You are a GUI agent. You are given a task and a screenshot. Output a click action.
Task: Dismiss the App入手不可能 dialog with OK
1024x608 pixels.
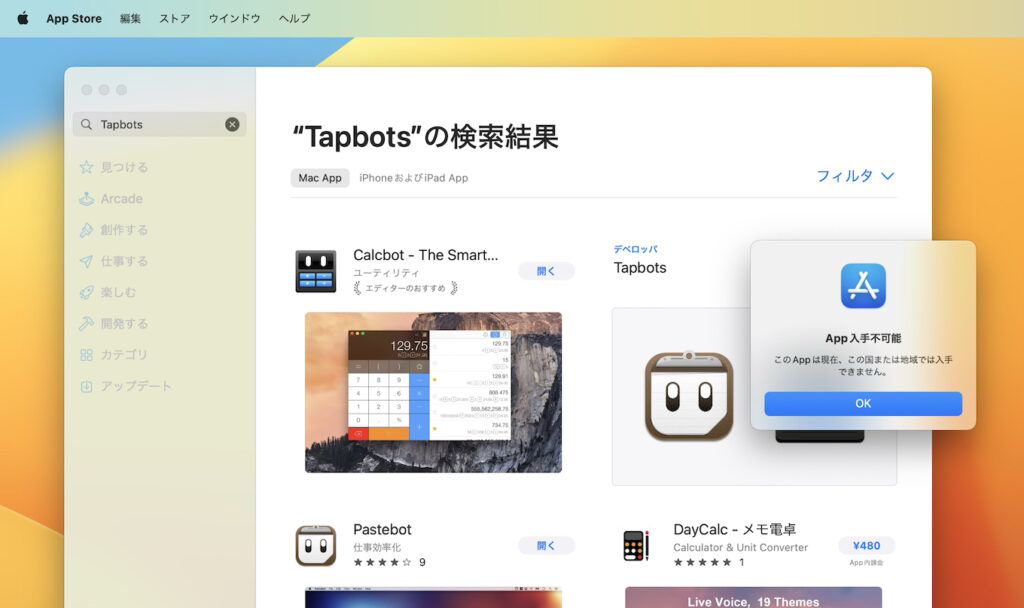pyautogui.click(x=863, y=403)
